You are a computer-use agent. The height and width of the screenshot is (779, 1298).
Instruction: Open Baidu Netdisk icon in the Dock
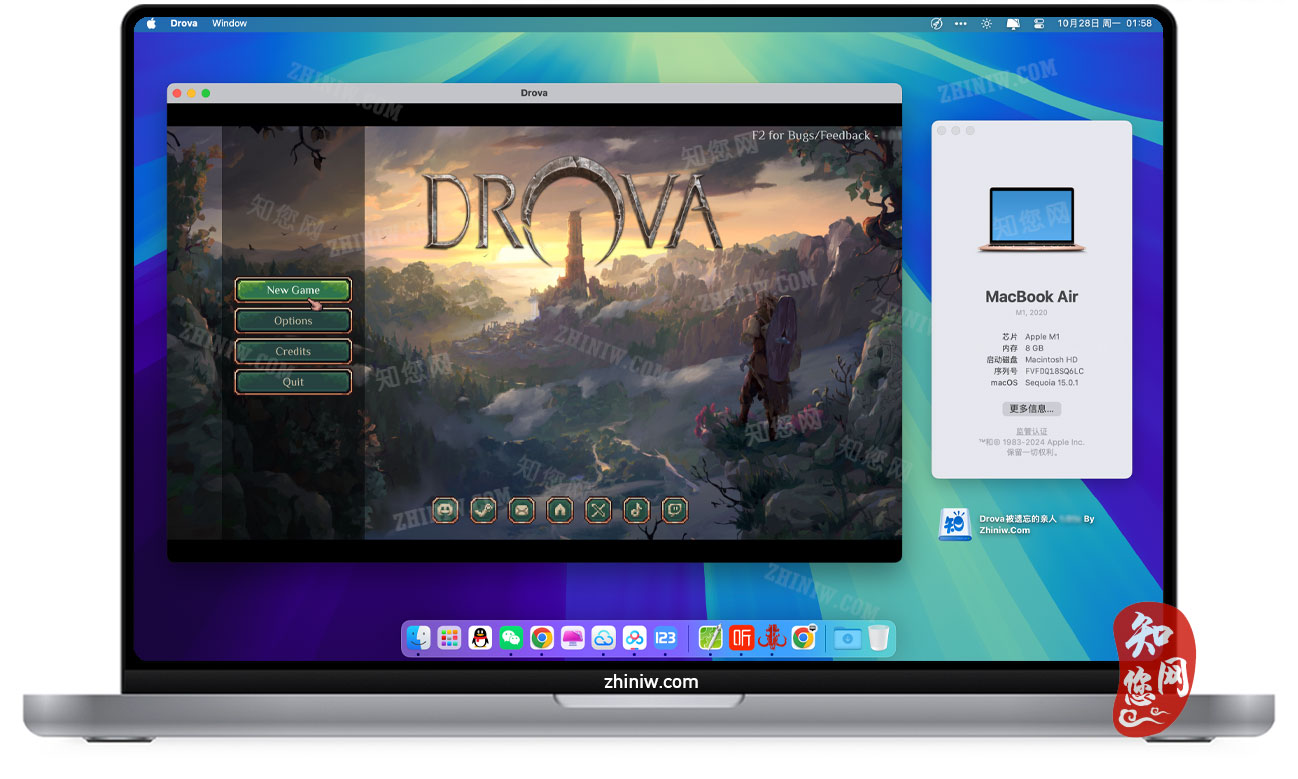point(634,638)
